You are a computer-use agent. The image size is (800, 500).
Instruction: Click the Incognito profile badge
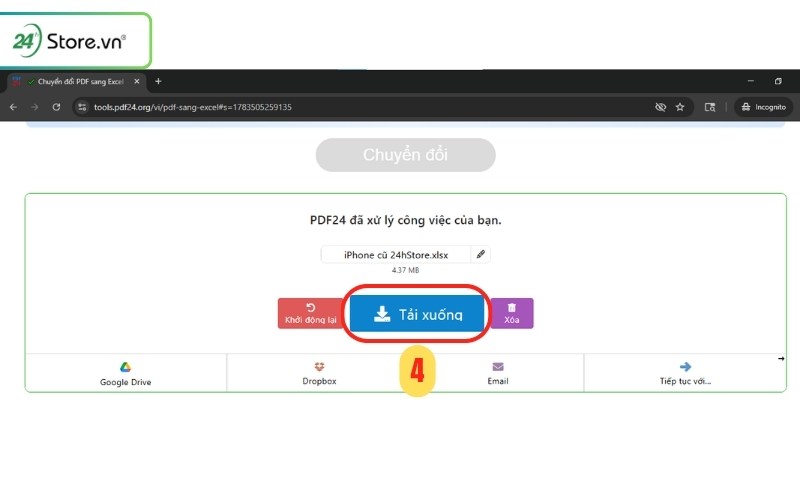763,107
